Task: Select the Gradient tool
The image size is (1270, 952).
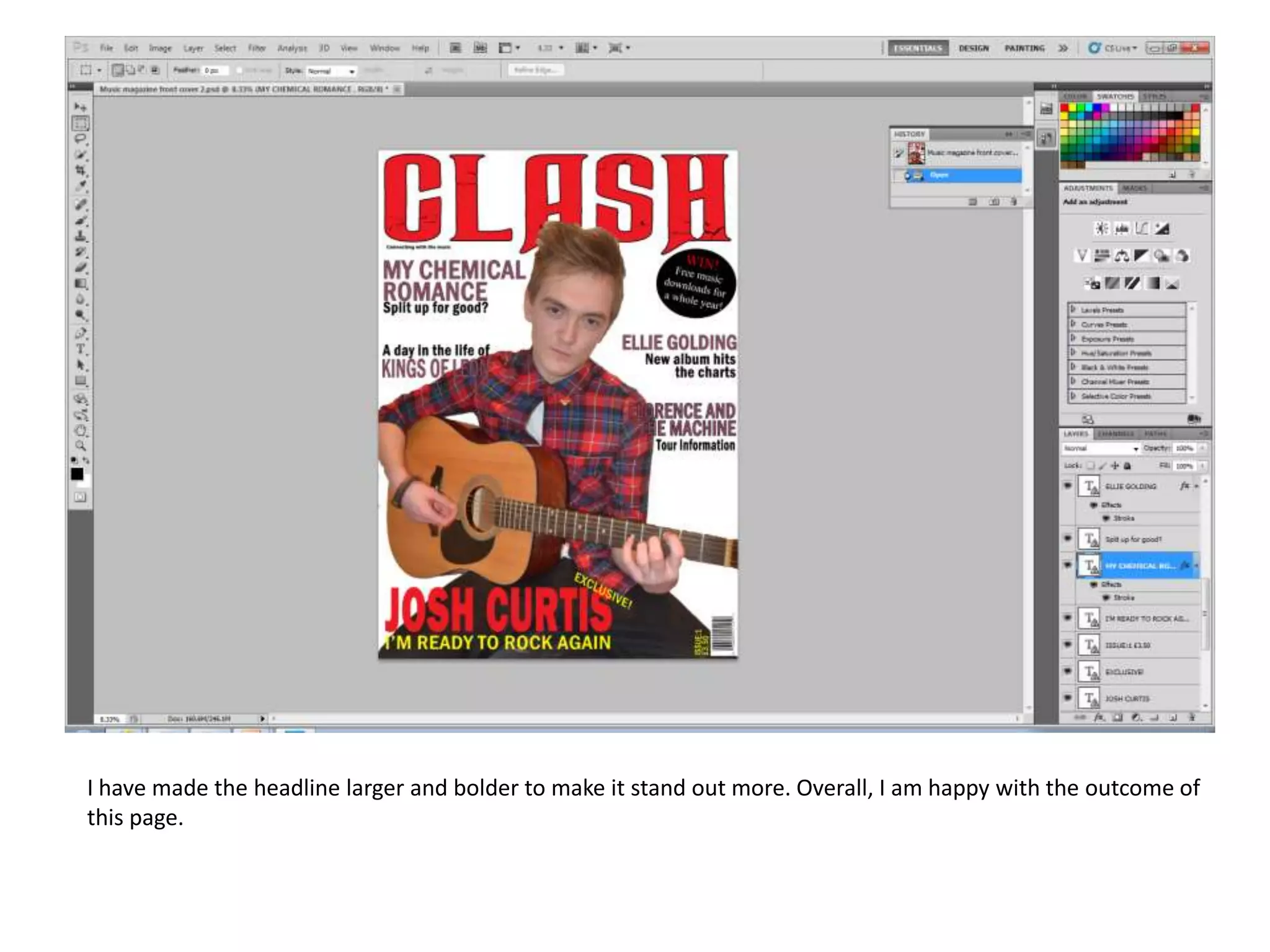Action: coord(81,284)
